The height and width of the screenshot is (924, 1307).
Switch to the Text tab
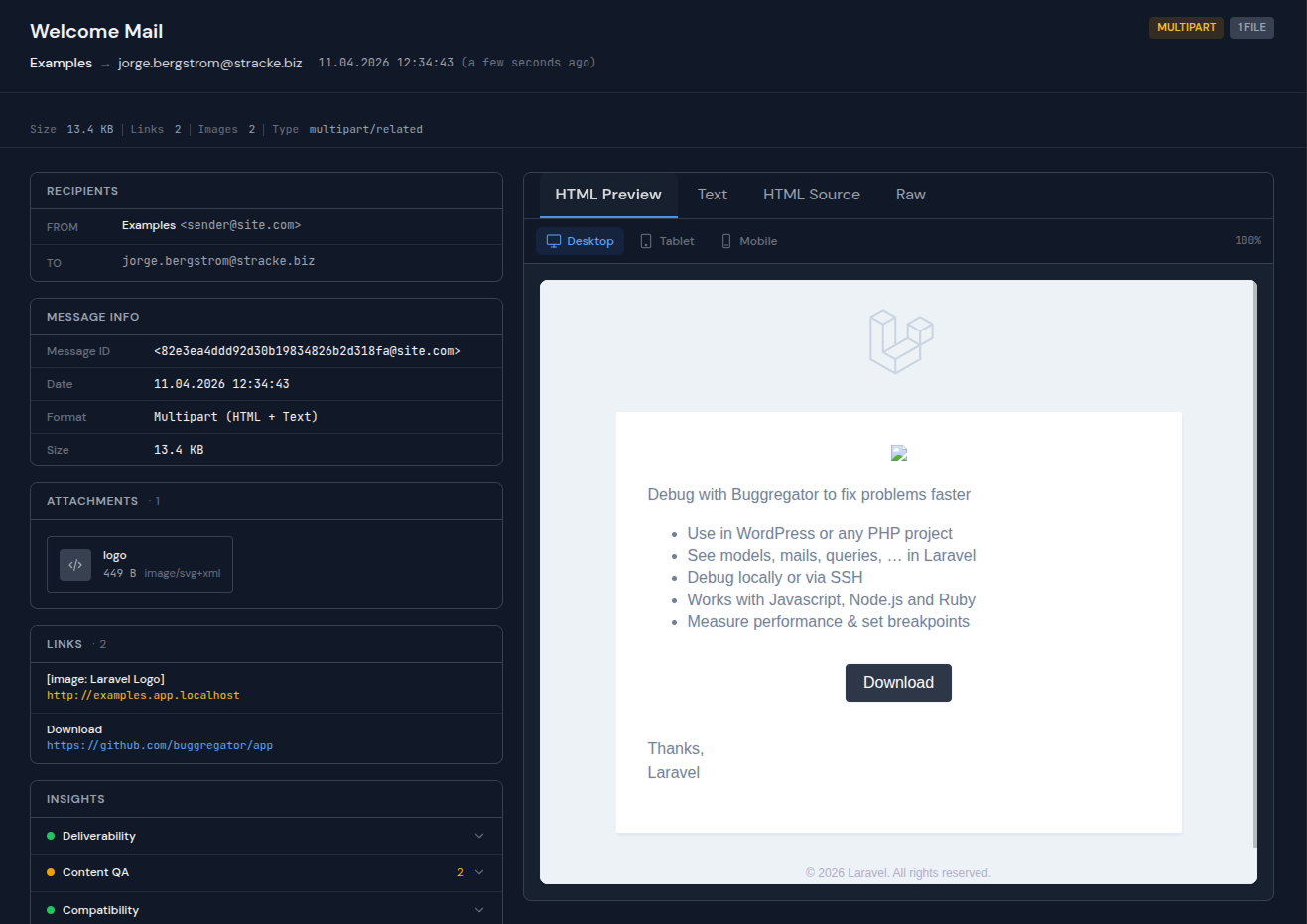[x=713, y=195]
